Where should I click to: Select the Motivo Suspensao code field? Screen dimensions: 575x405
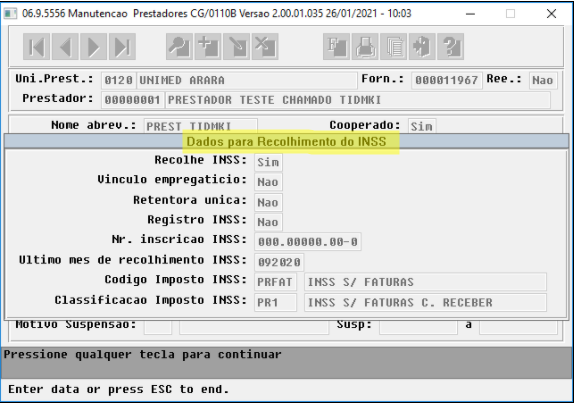pos(158,327)
